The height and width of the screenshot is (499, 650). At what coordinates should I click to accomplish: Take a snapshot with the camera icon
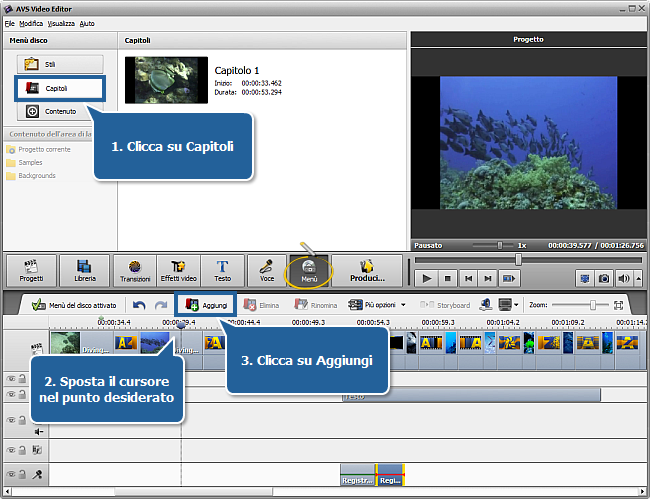click(x=603, y=278)
